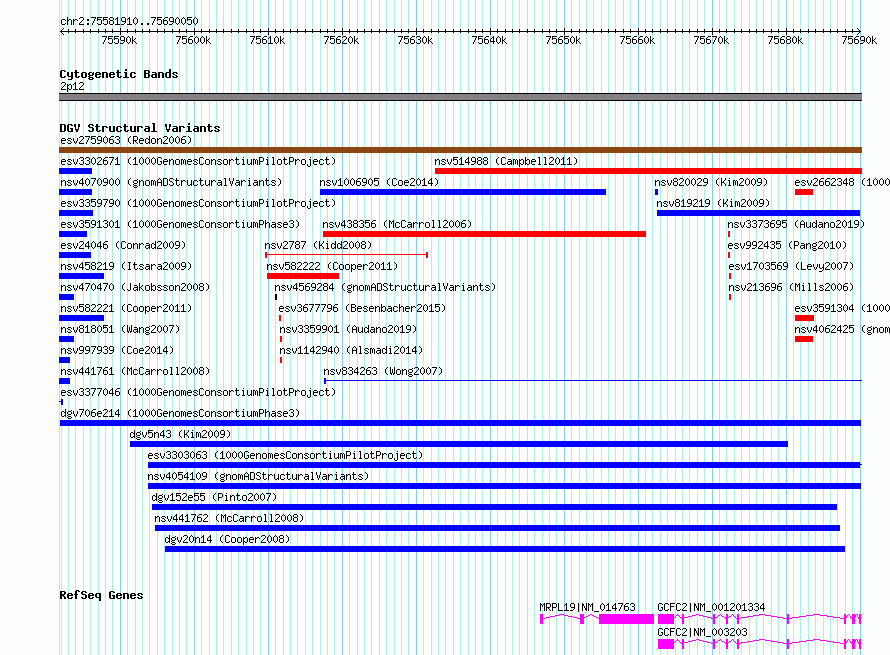
Task: Select nsv4054109 (gnomADStructuralVariants) label
Action: pyautogui.click(x=258, y=476)
